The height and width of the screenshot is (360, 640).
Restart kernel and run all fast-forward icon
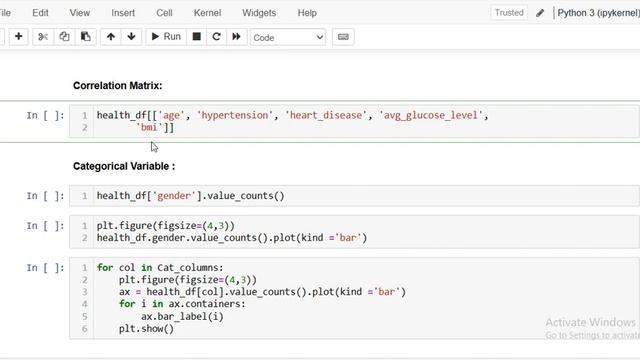pos(236,37)
